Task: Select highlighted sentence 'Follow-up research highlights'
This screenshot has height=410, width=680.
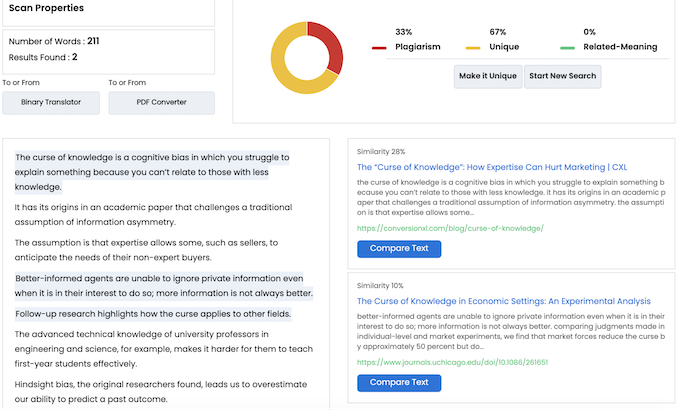Action: [153, 314]
